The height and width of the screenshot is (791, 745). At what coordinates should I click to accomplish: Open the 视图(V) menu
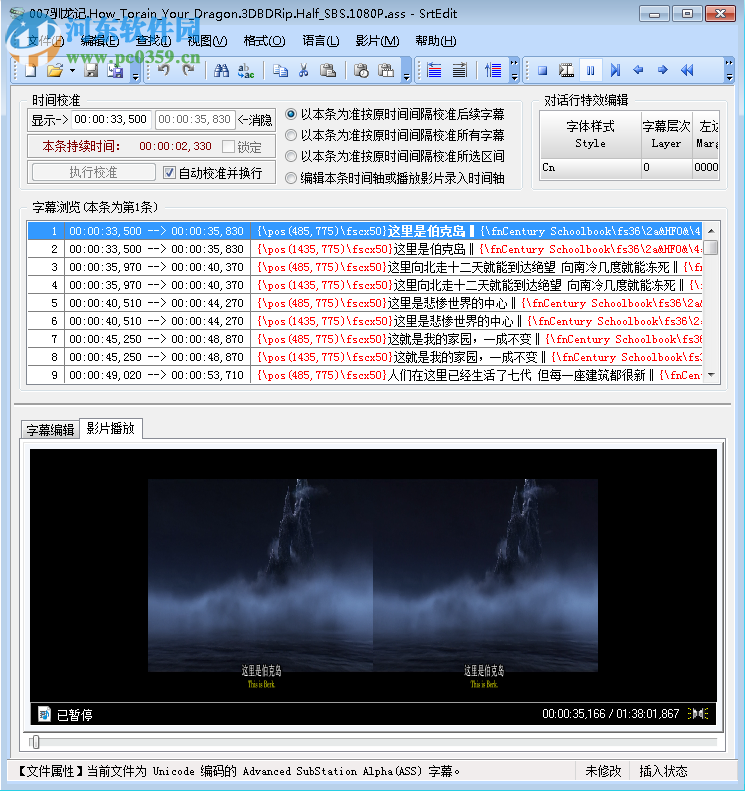click(x=207, y=41)
